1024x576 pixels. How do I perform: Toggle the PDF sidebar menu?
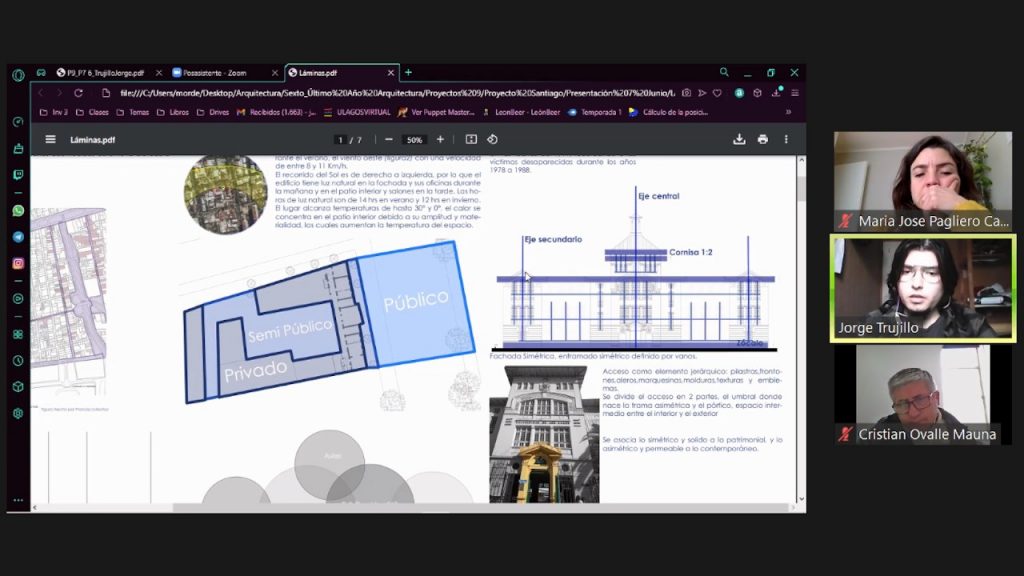50,139
